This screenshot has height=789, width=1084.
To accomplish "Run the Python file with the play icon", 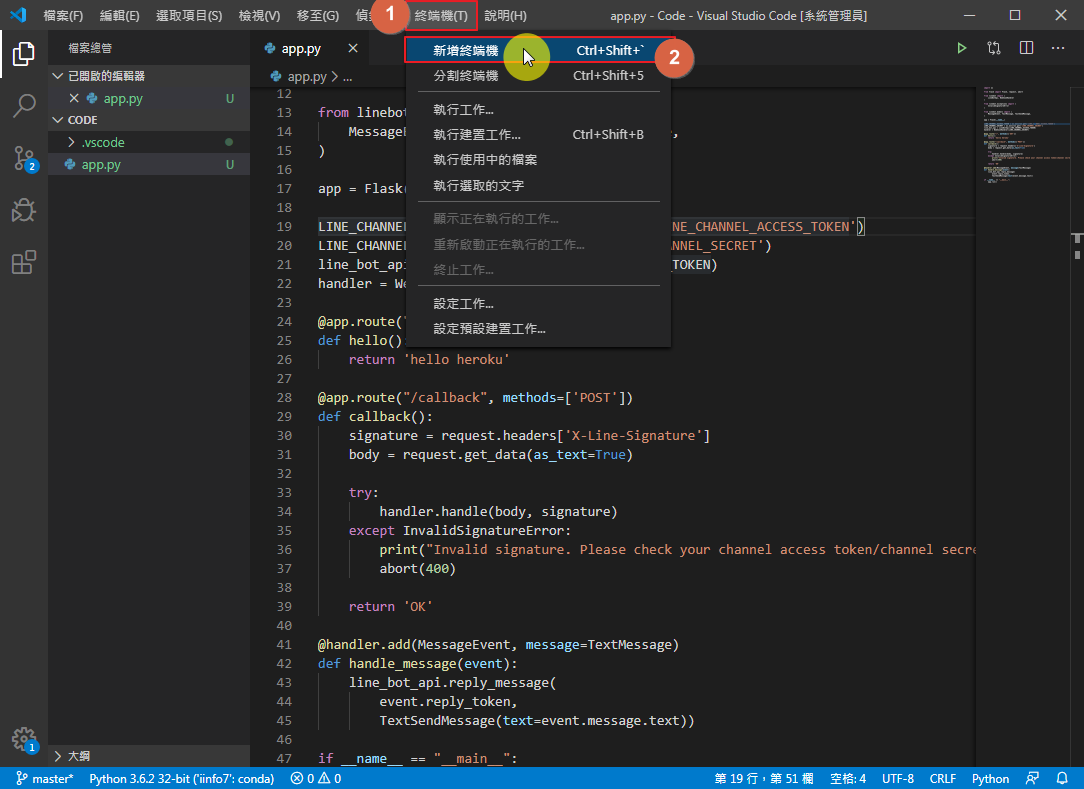I will (x=961, y=47).
